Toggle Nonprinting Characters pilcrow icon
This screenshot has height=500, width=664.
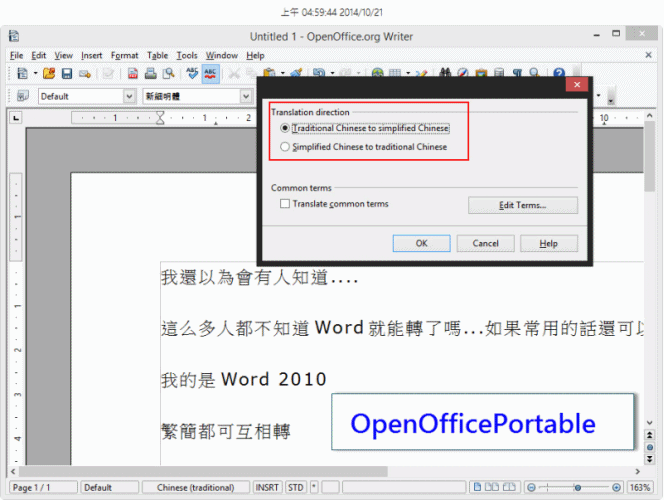(517, 72)
